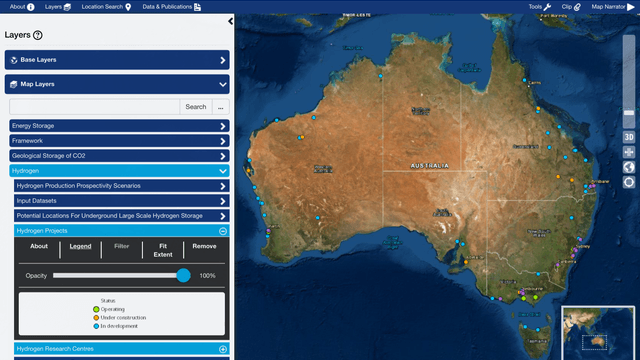Start the Map Narrator
The height and width of the screenshot is (360, 640).
point(613,7)
